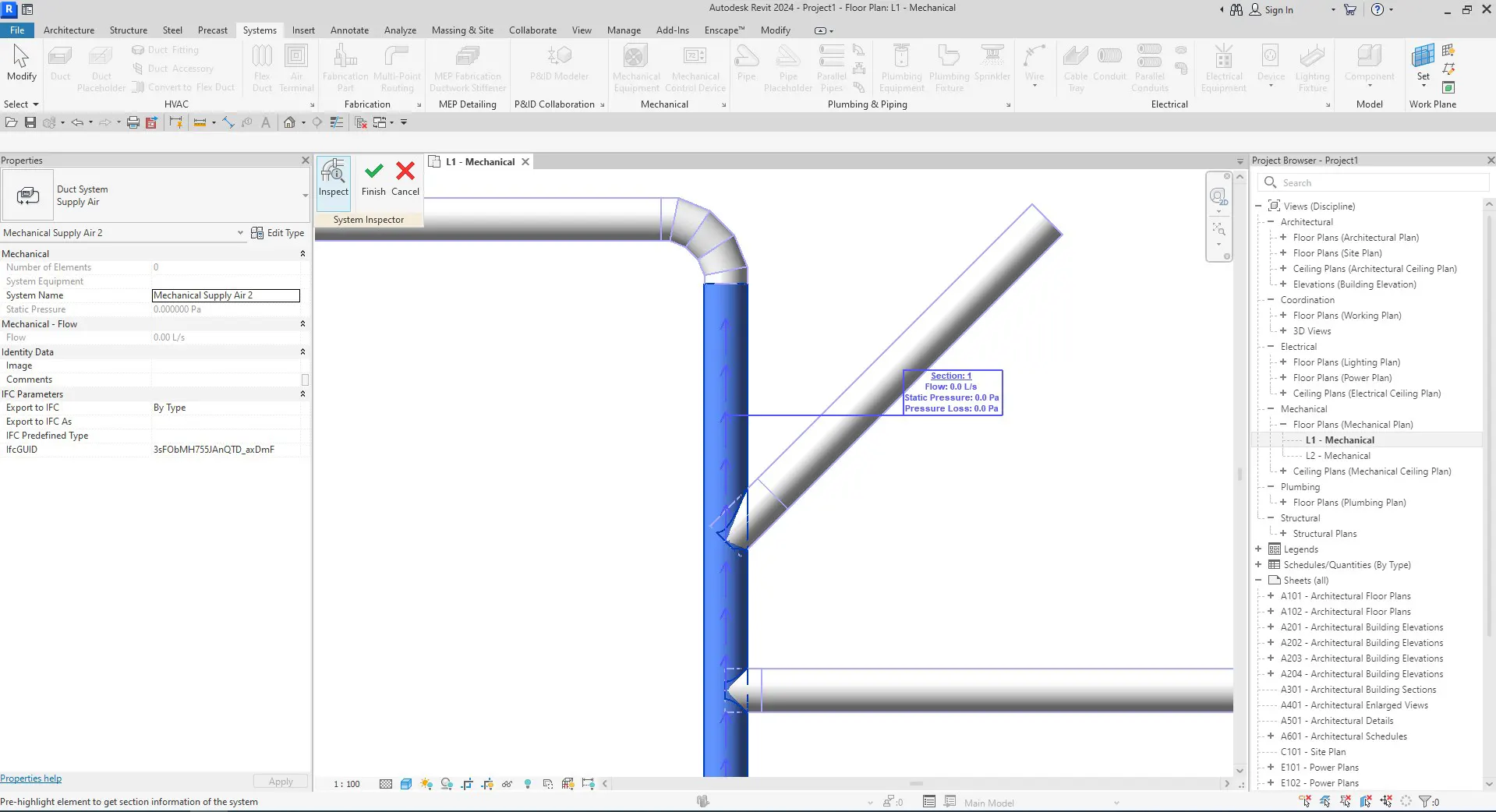Open the Analyze ribbon tab
This screenshot has height=812, width=1496.
coord(400,30)
